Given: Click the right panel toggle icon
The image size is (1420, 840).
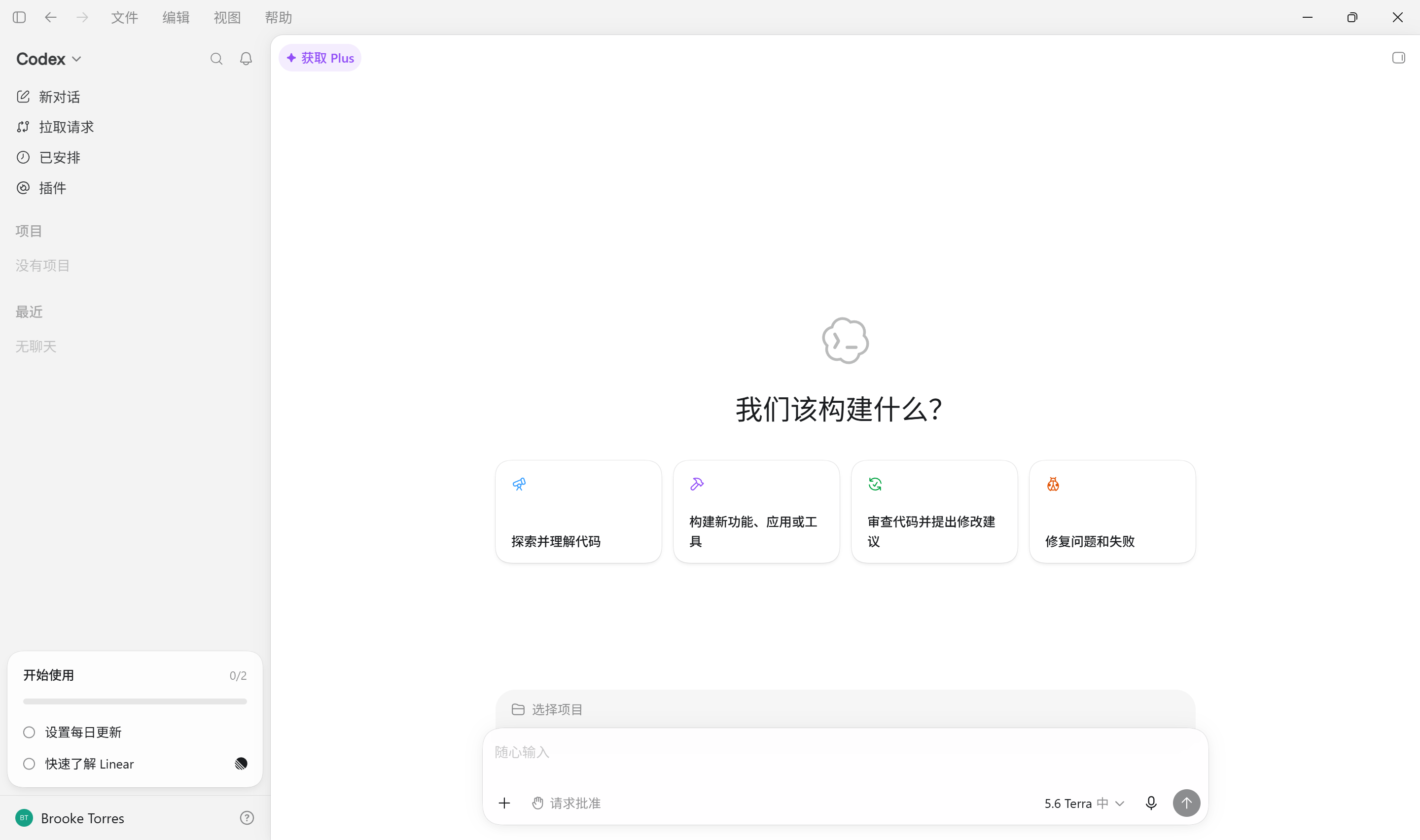Looking at the screenshot, I should [1398, 58].
